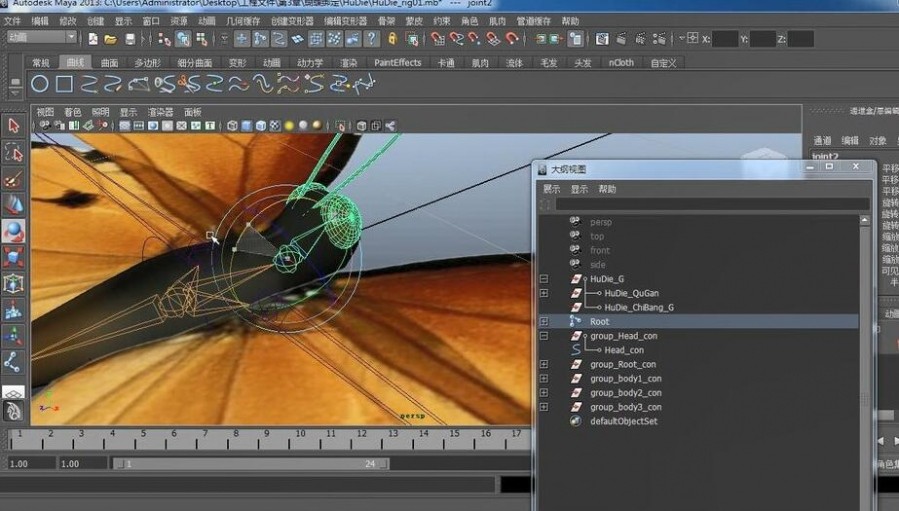
Task: Choose the cut curve scissors shelf icon
Action: coord(189,85)
